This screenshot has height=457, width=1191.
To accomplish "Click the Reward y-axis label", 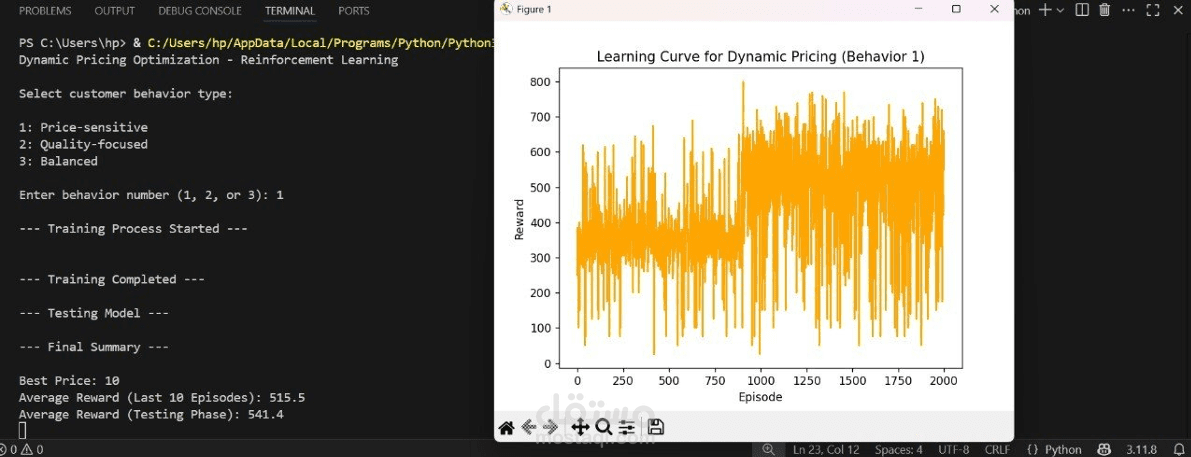I will click(520, 219).
